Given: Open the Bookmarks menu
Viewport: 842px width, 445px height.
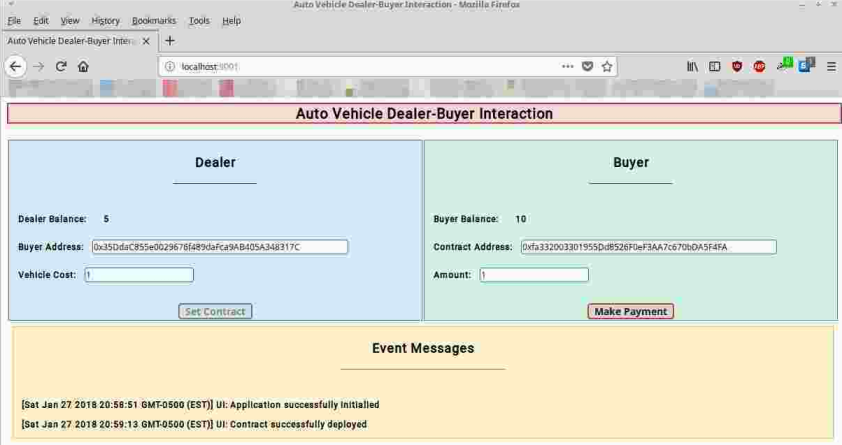Looking at the screenshot, I should [x=153, y=20].
